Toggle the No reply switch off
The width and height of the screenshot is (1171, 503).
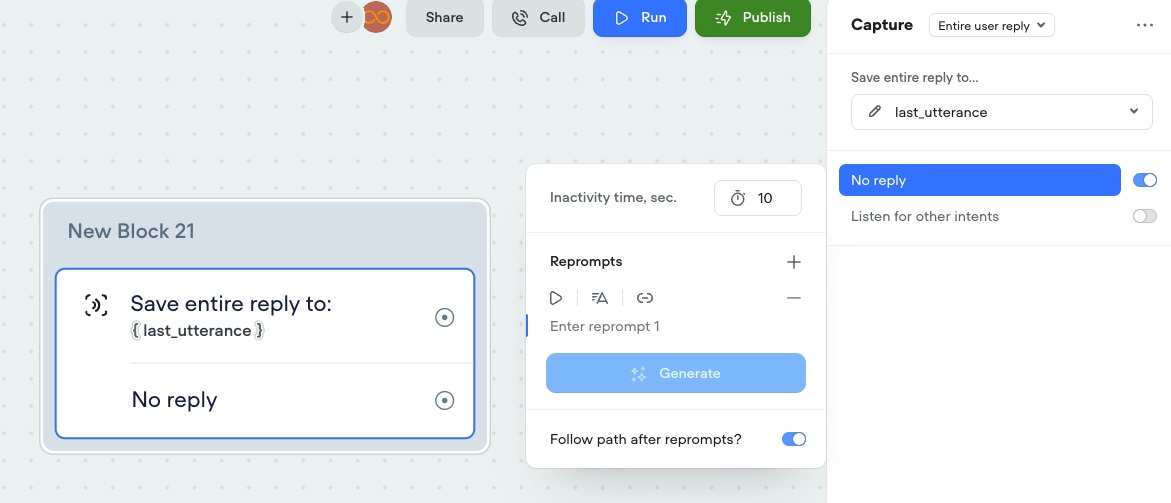click(x=1144, y=180)
